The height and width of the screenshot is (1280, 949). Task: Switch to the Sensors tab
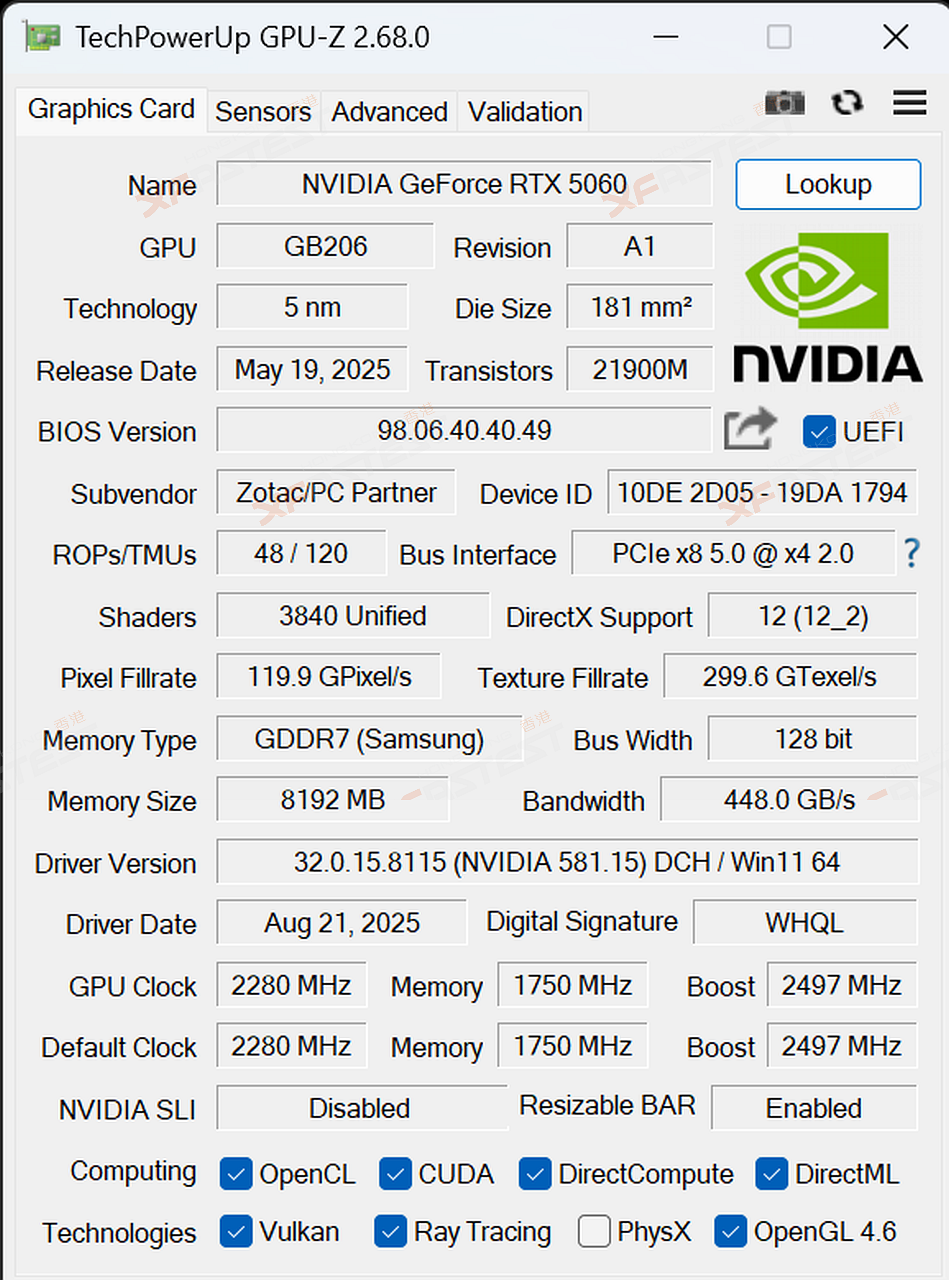[263, 112]
